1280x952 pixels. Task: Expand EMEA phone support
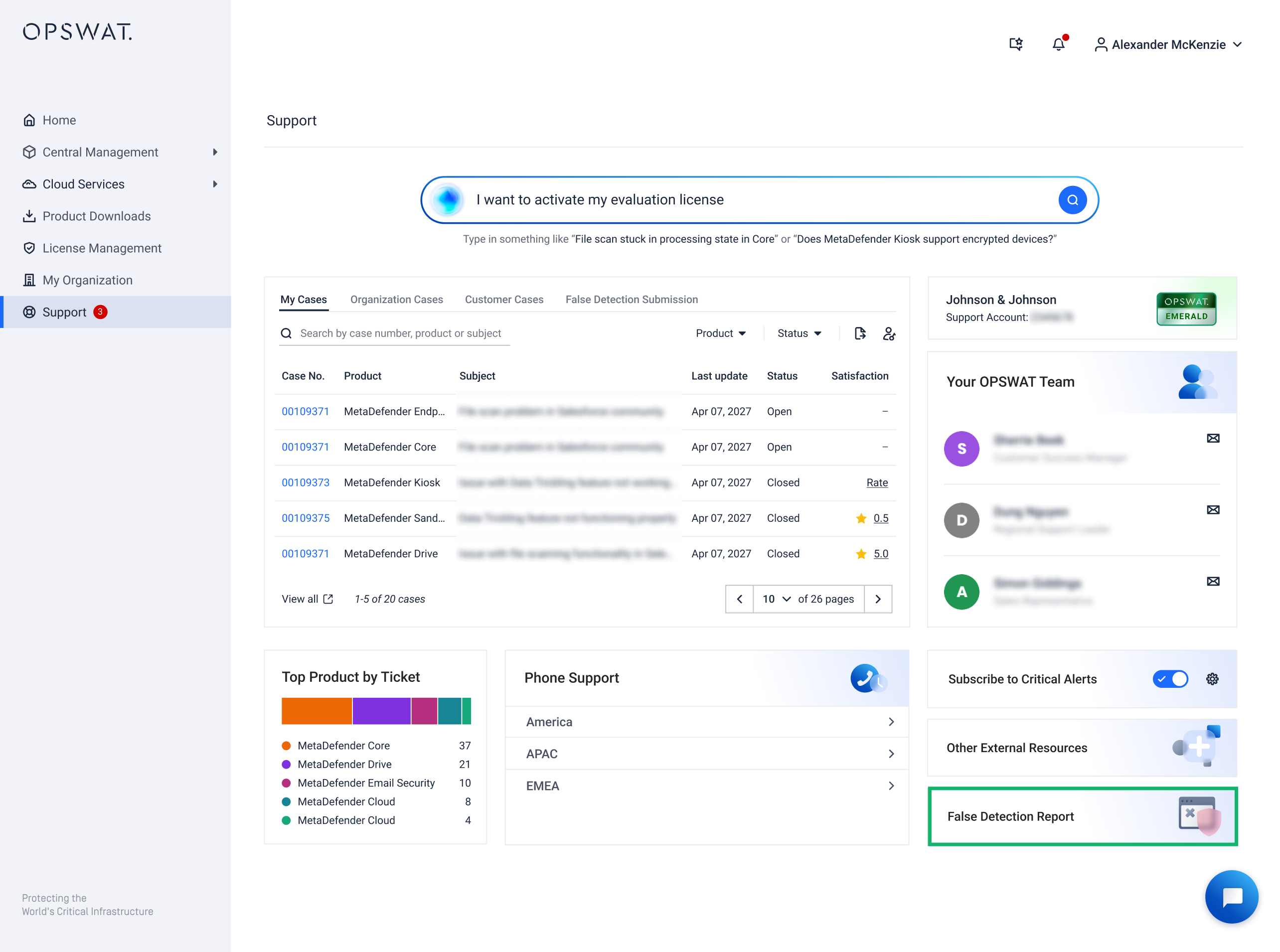click(x=707, y=786)
